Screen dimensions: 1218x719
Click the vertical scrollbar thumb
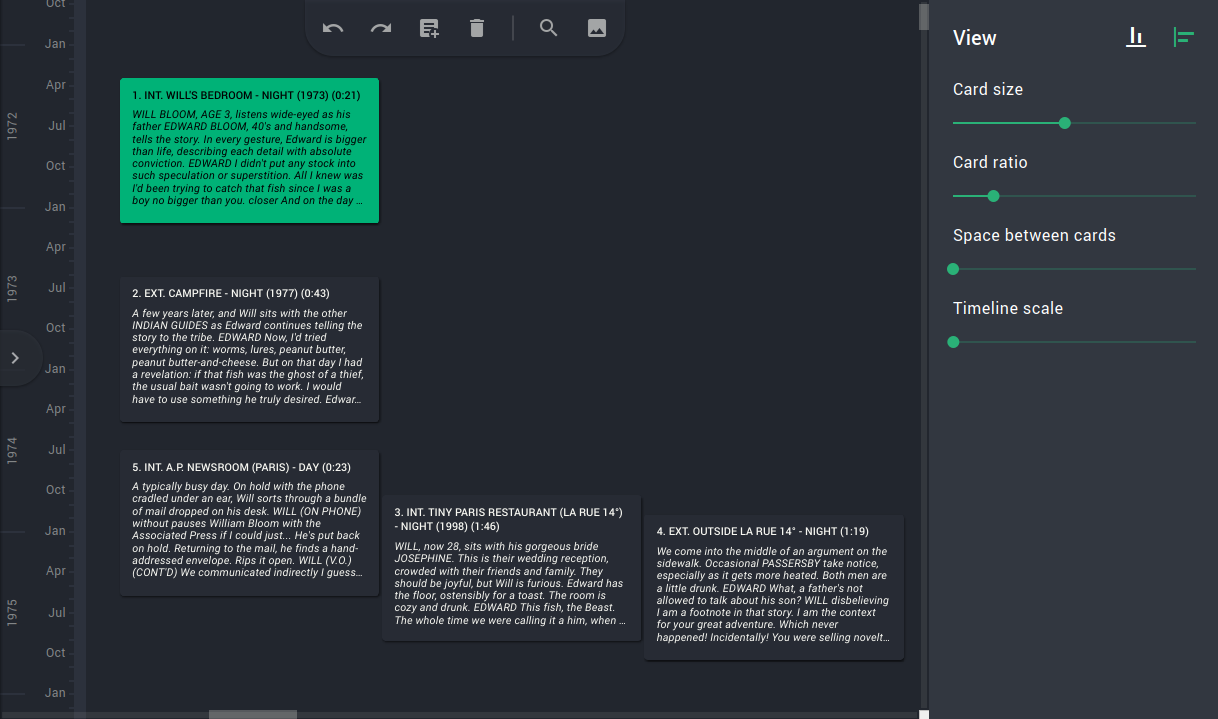coord(924,17)
